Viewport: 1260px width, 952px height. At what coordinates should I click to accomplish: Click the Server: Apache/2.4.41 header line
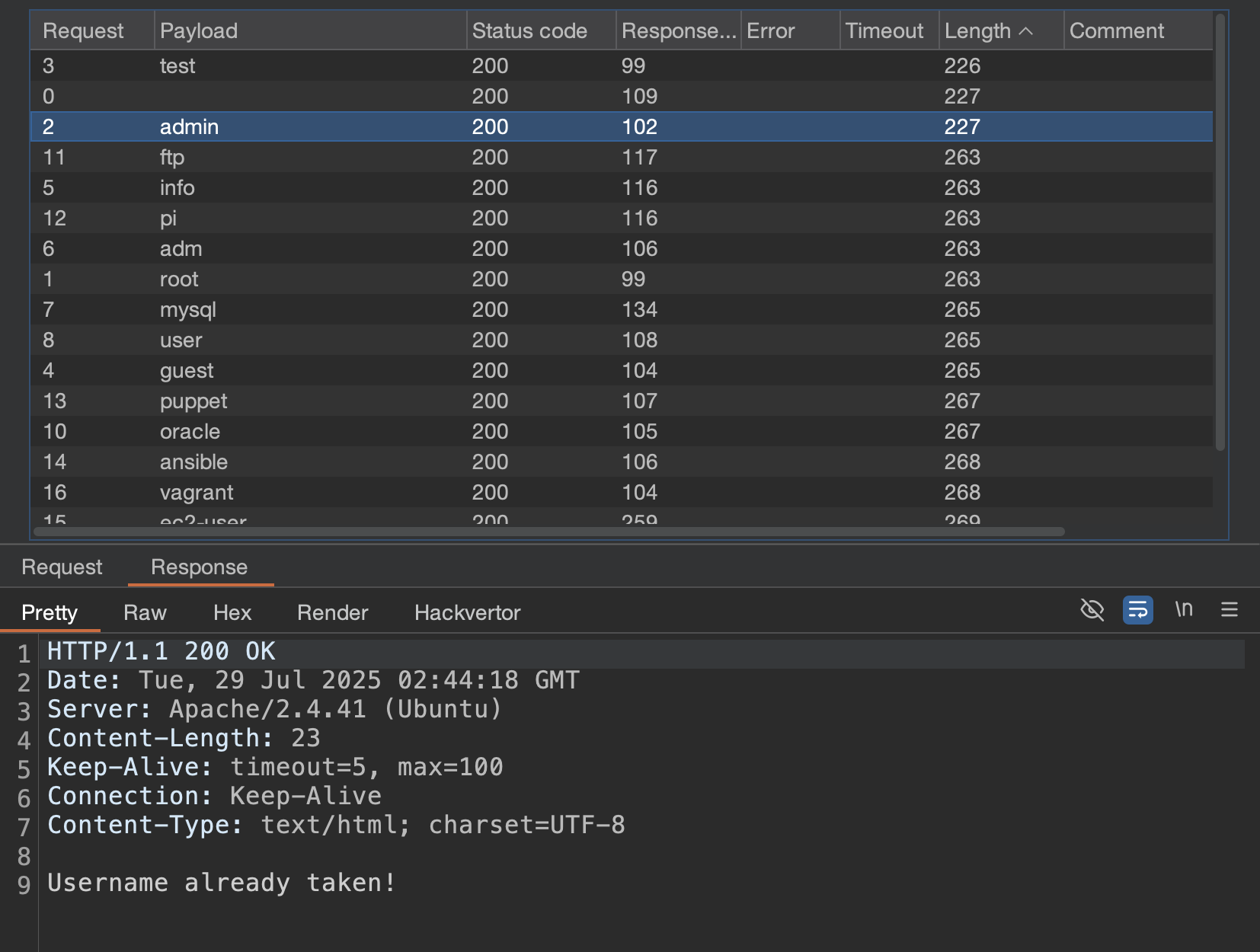(275, 709)
